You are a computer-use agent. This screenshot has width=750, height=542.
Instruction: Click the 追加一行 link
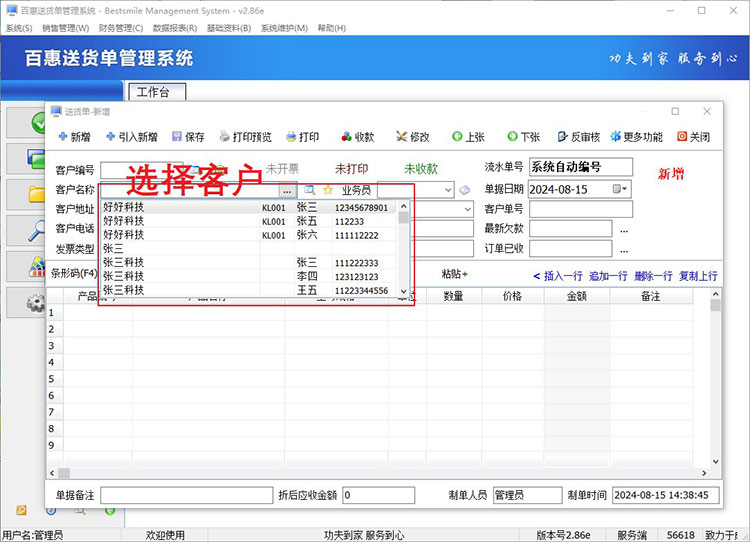point(608,276)
